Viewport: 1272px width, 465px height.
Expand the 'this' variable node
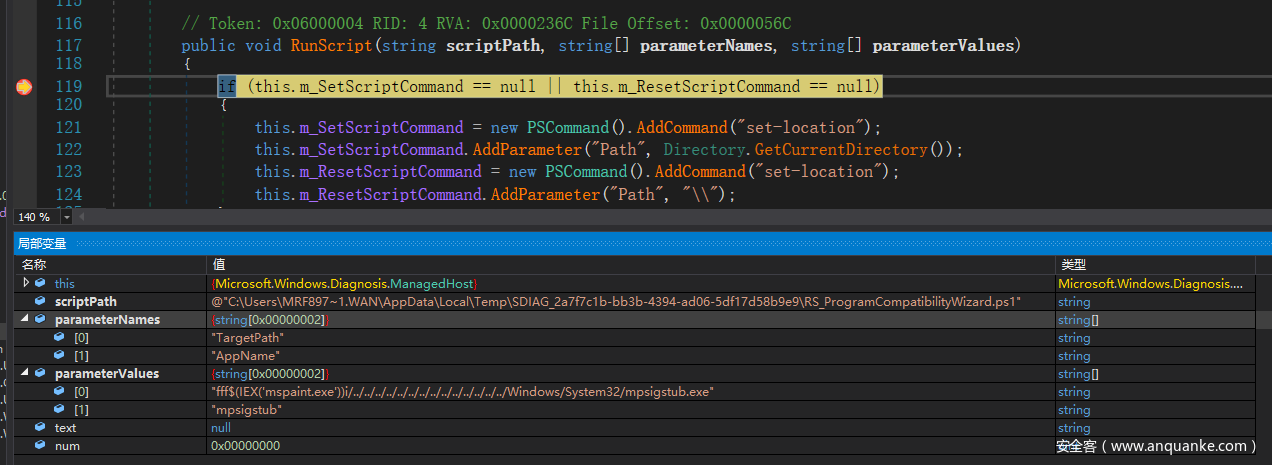pyautogui.click(x=26, y=284)
